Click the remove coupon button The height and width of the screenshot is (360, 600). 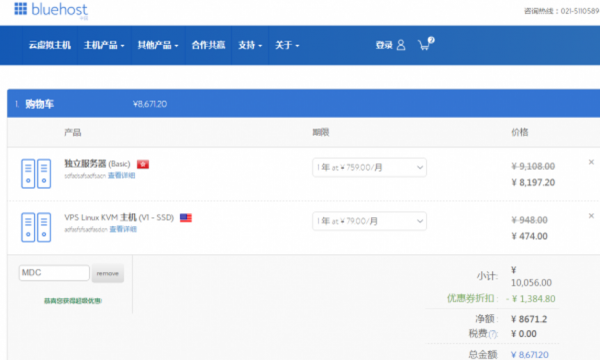pyautogui.click(x=108, y=273)
